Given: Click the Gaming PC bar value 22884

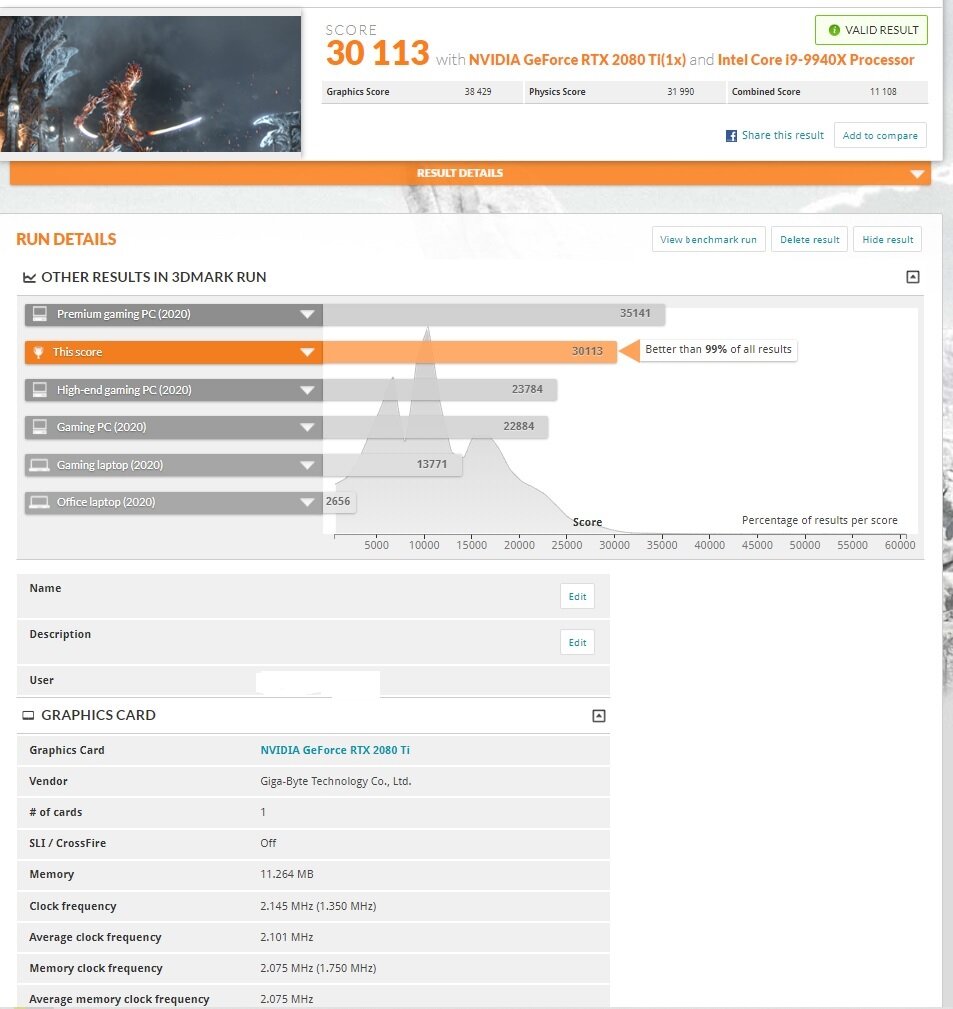Looking at the screenshot, I should pyautogui.click(x=519, y=427).
